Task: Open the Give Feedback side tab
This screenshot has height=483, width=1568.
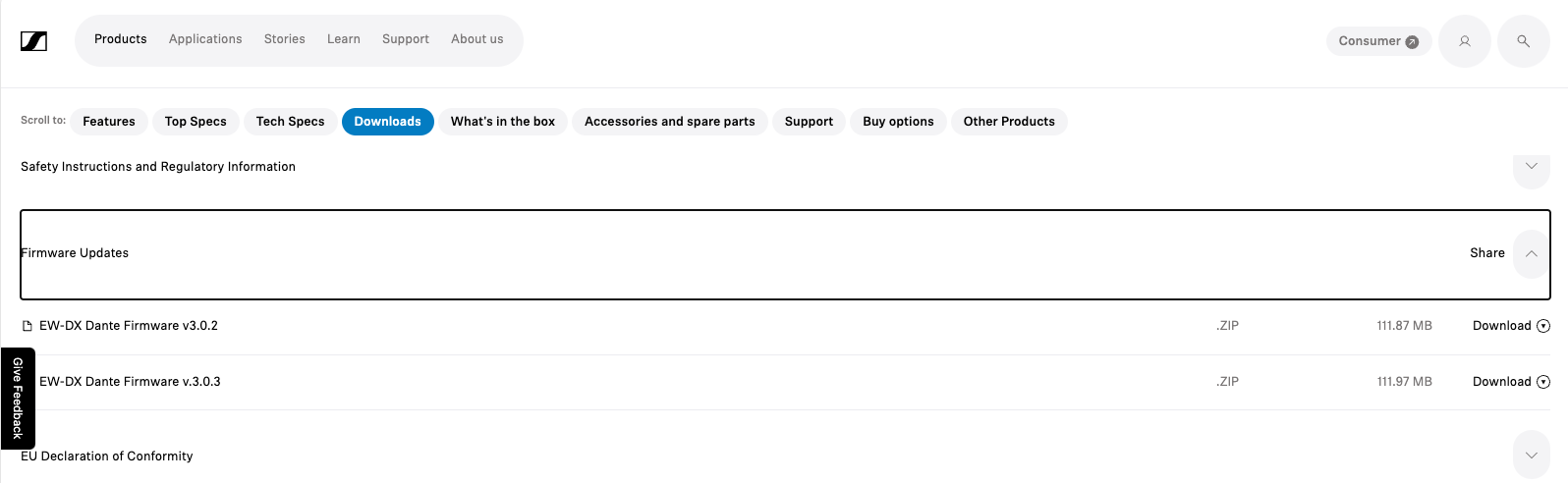Action: 18,398
